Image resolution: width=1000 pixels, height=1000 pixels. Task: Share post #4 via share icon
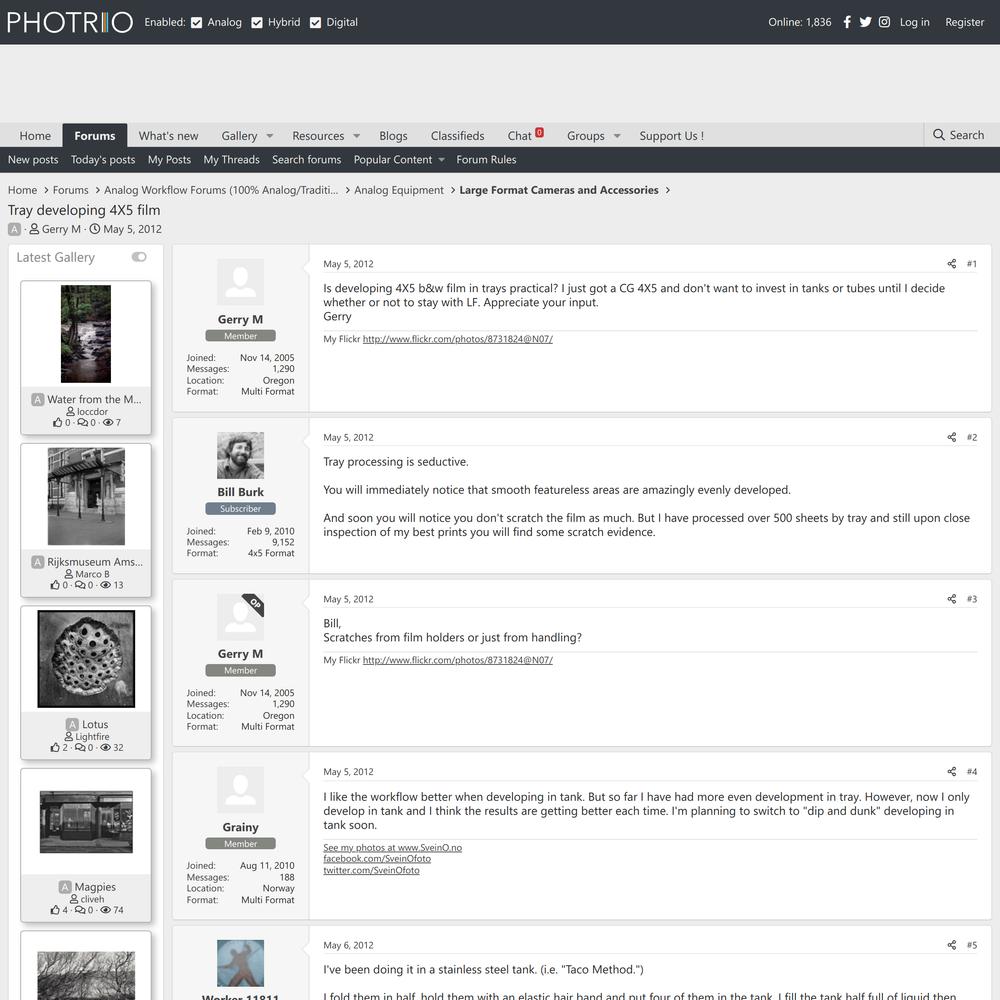point(951,772)
